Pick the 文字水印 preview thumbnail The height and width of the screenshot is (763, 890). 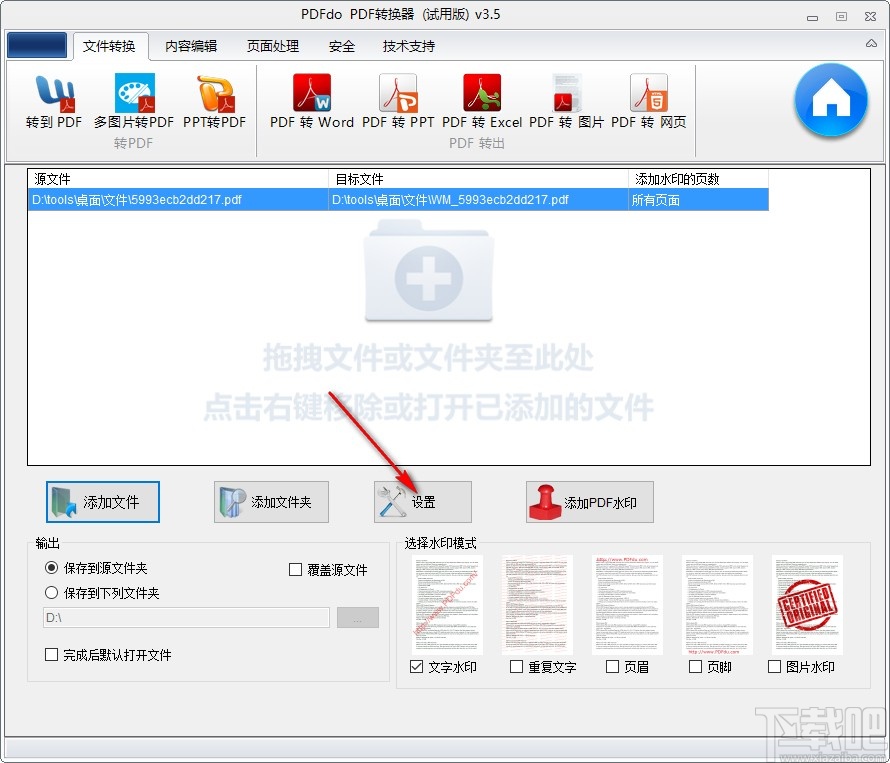(447, 605)
